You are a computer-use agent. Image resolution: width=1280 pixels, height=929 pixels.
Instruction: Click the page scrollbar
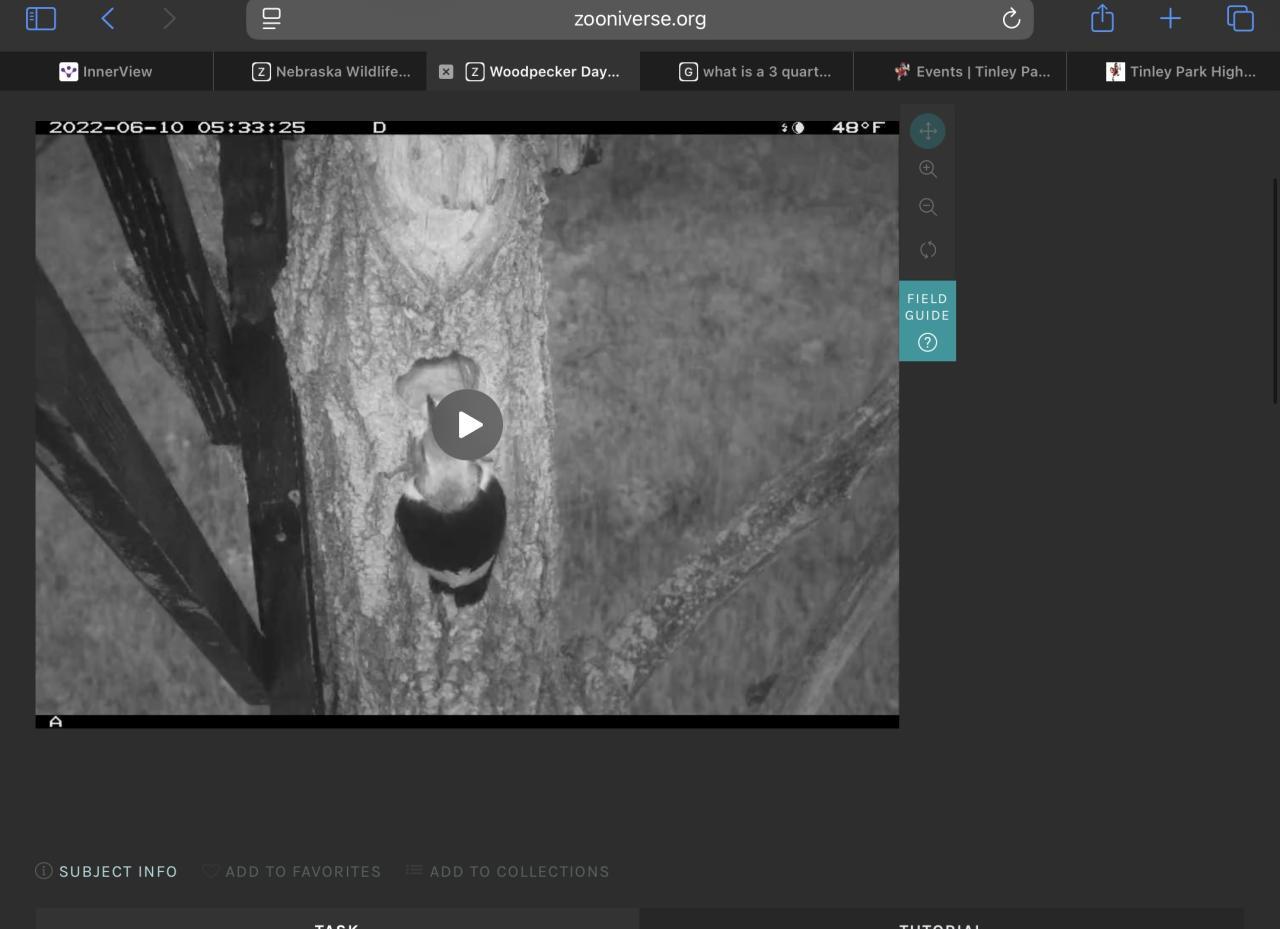point(1275,290)
